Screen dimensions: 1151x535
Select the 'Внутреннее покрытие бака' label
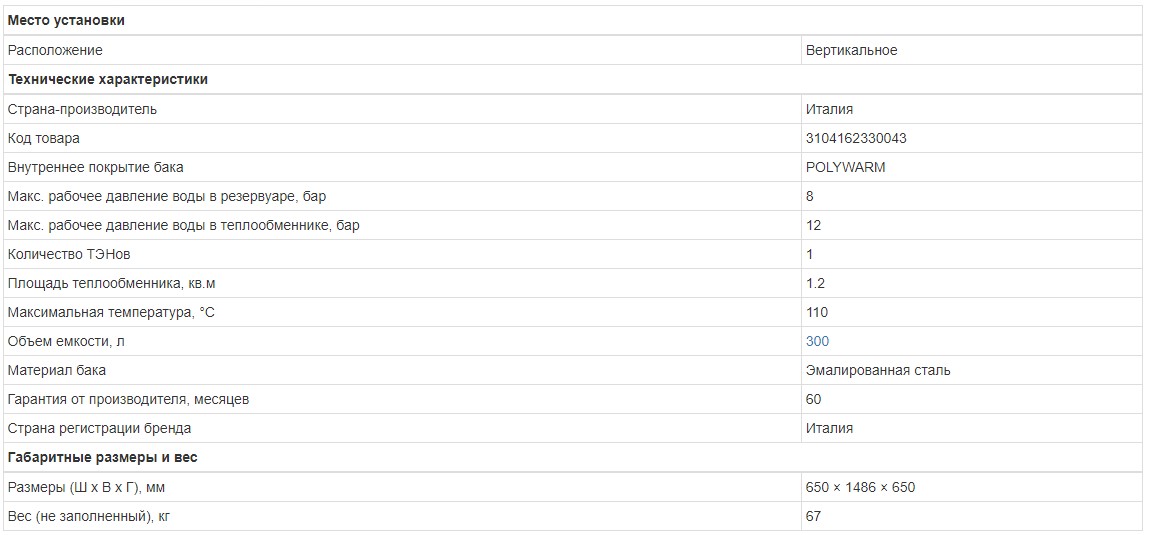click(96, 167)
